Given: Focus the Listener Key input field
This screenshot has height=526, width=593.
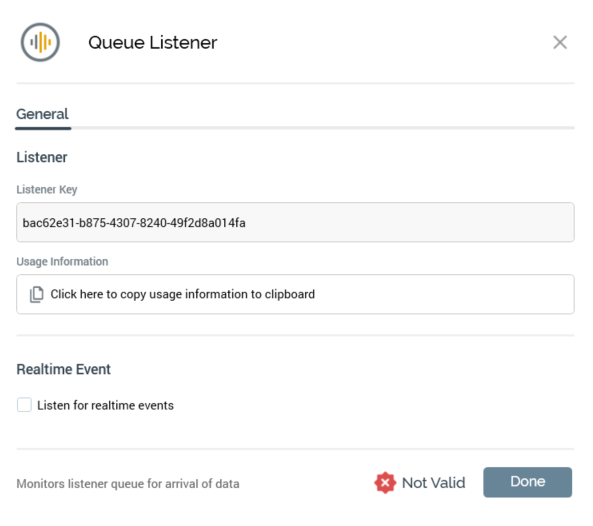Looking at the screenshot, I should (295, 222).
